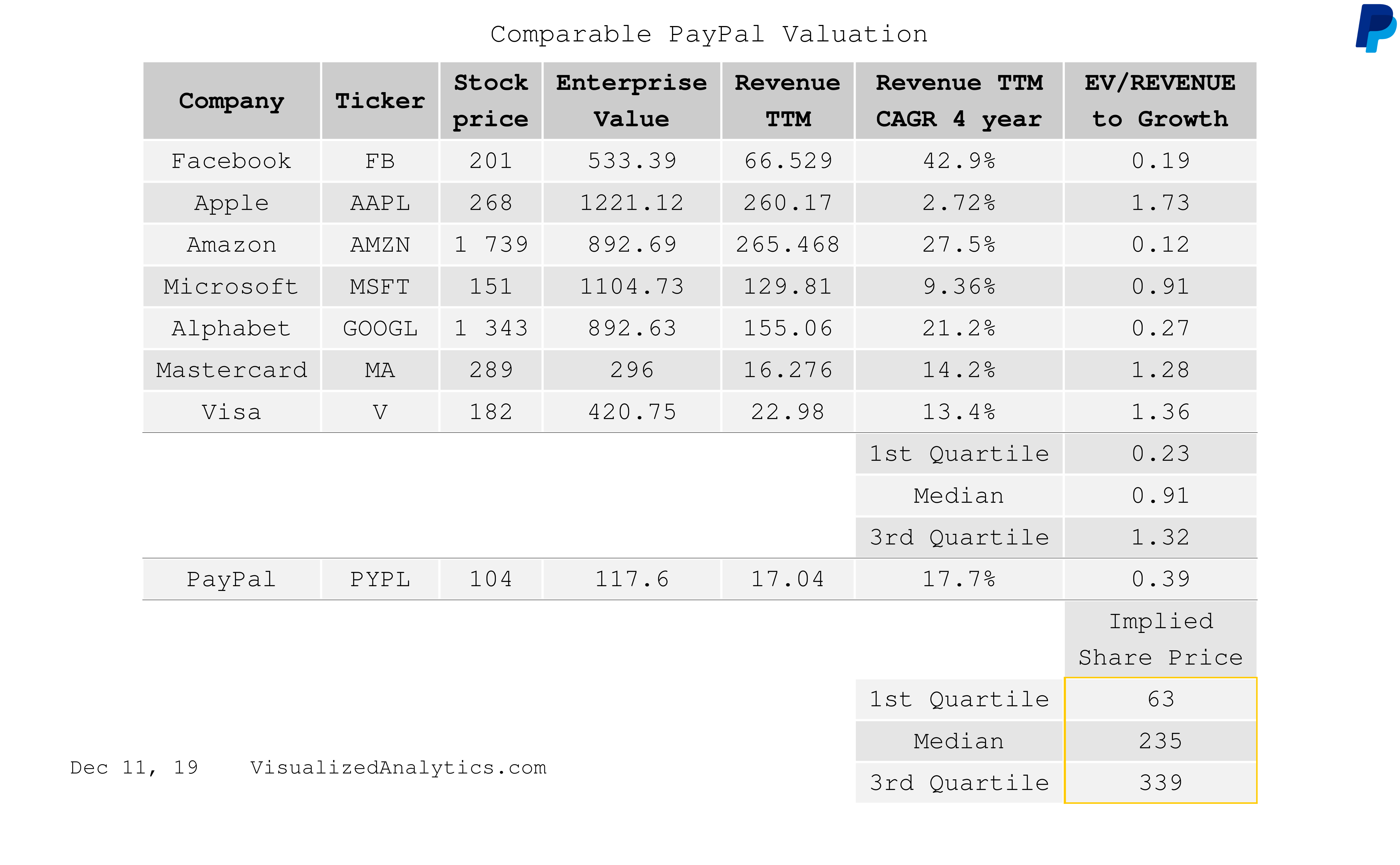Select Amazon's stock price 1 739
The height and width of the screenshot is (865, 1400).
490,245
